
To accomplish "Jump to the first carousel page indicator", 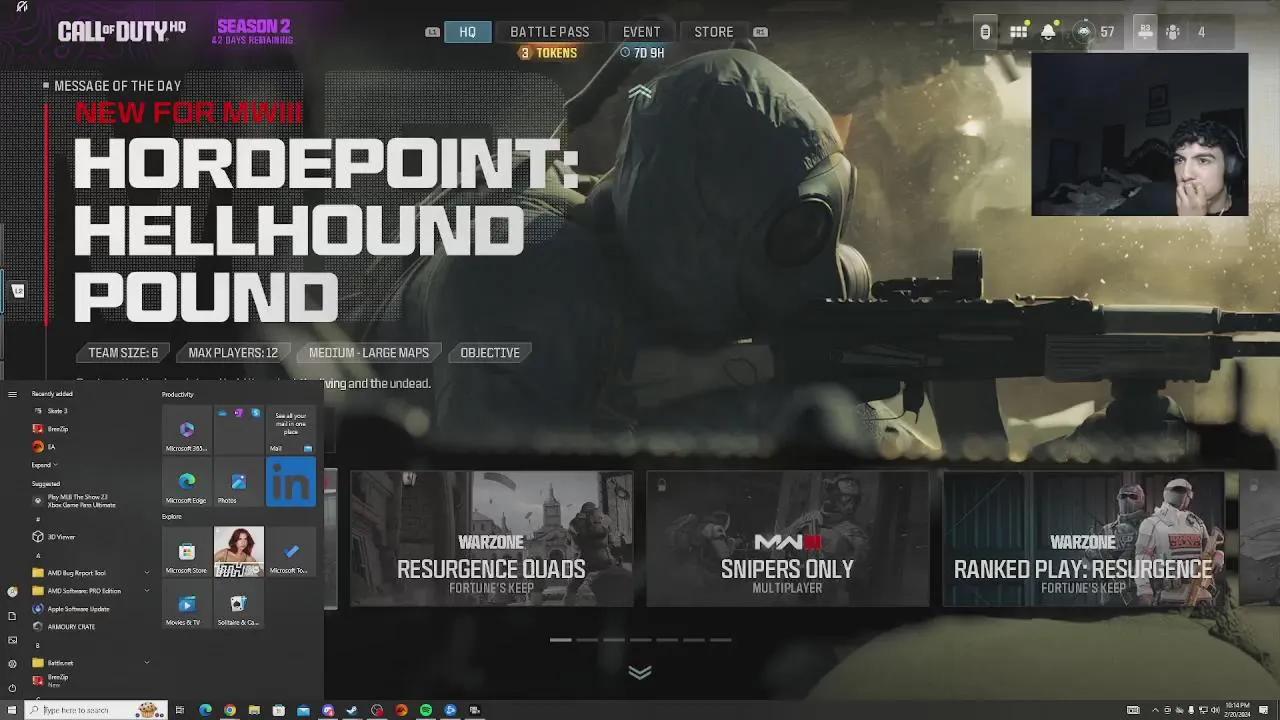I will (560, 640).
